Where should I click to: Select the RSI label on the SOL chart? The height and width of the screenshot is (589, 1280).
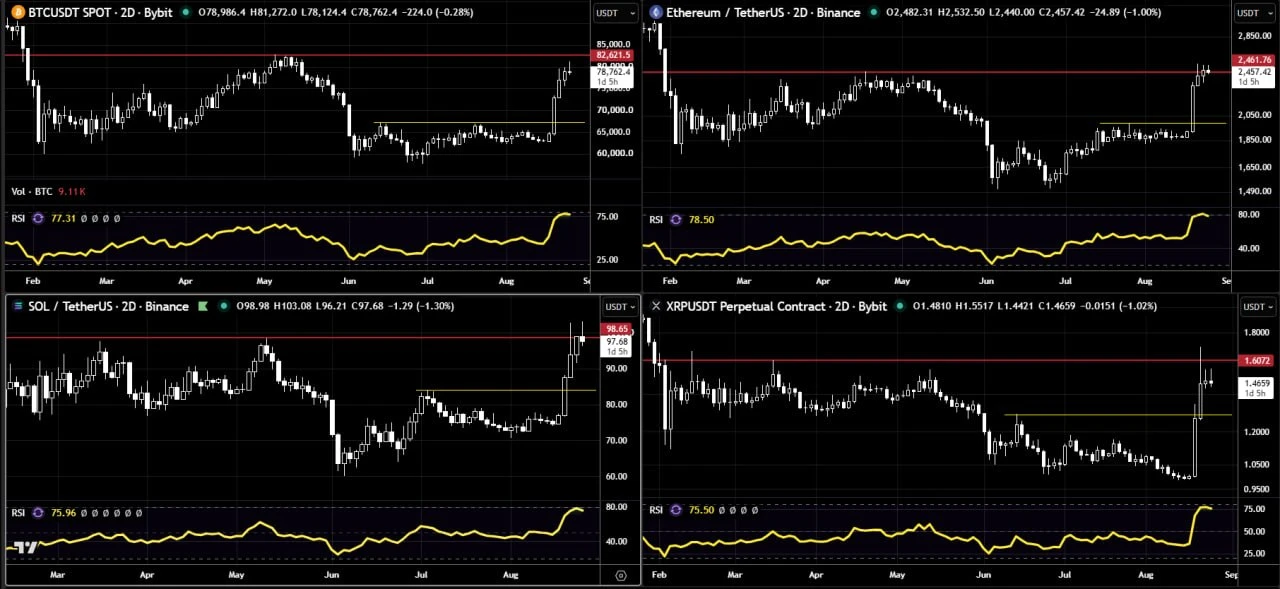(x=18, y=512)
